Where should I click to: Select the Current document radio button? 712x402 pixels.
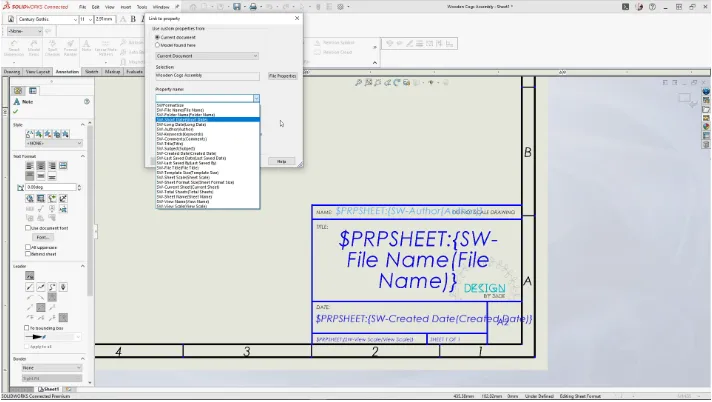[x=158, y=37]
